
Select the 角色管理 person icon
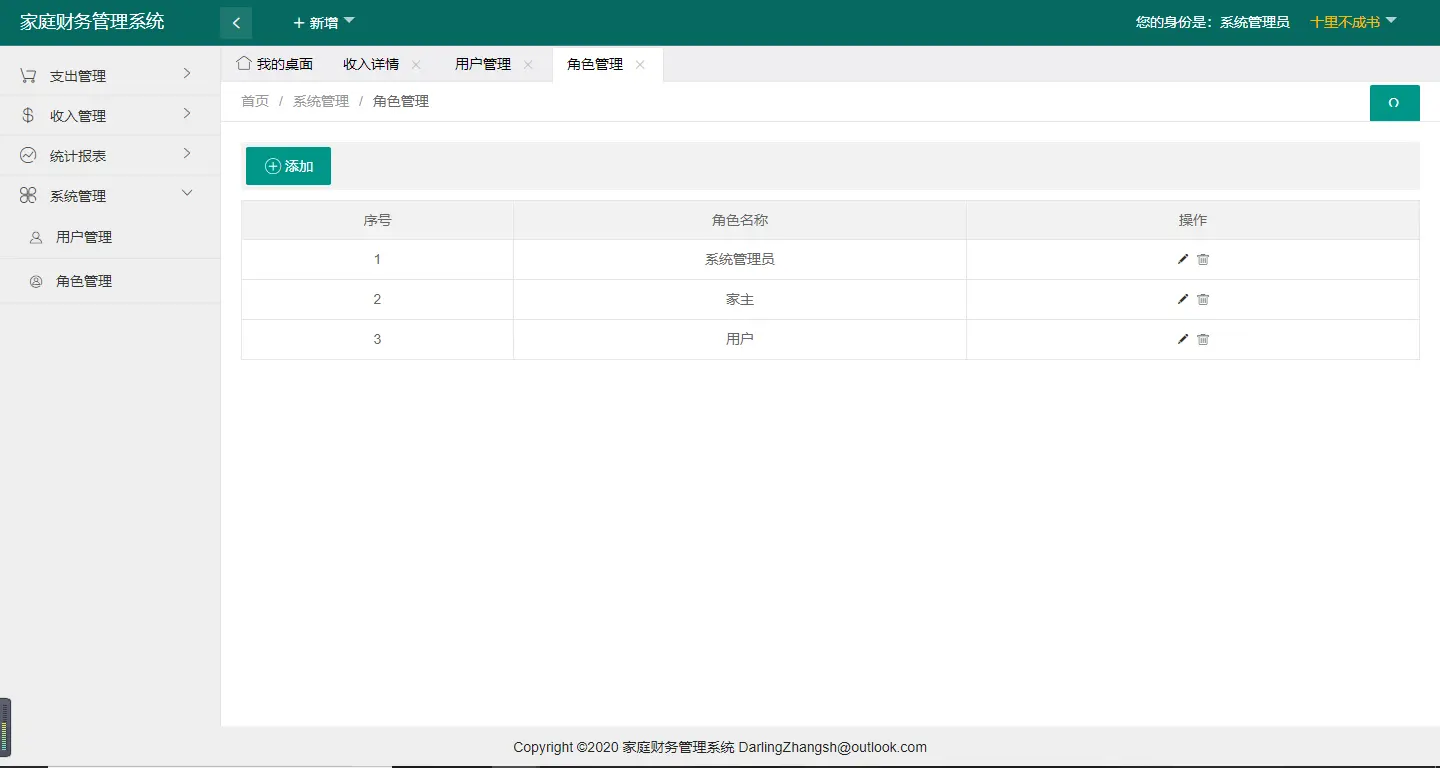pyautogui.click(x=35, y=281)
